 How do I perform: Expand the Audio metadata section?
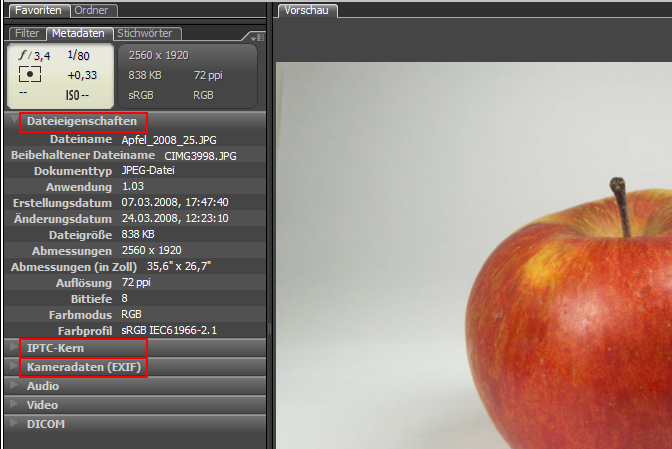[14, 386]
